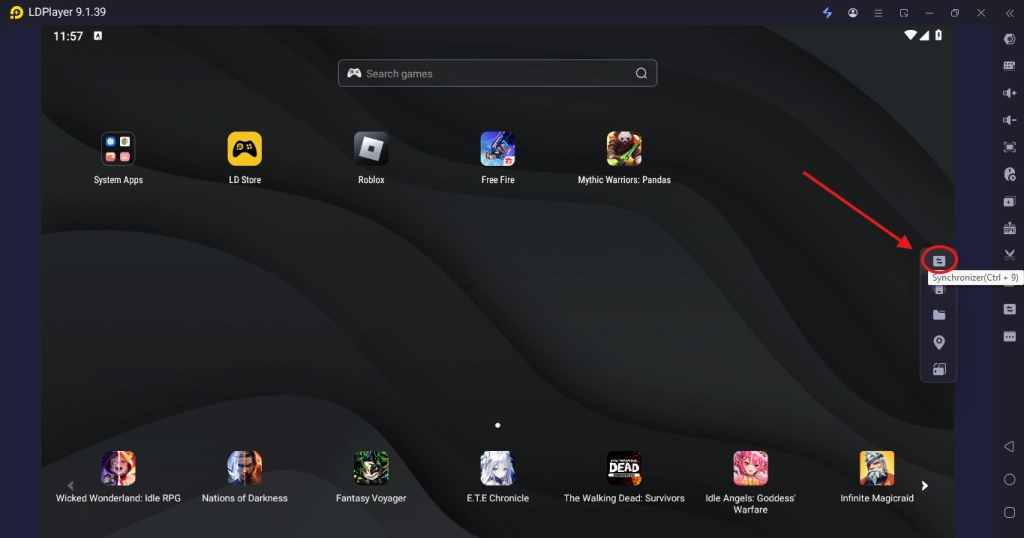Viewport: 1024px width, 538px height.
Task: Click the scissors screenshot icon in sidebar
Action: (x=1009, y=255)
